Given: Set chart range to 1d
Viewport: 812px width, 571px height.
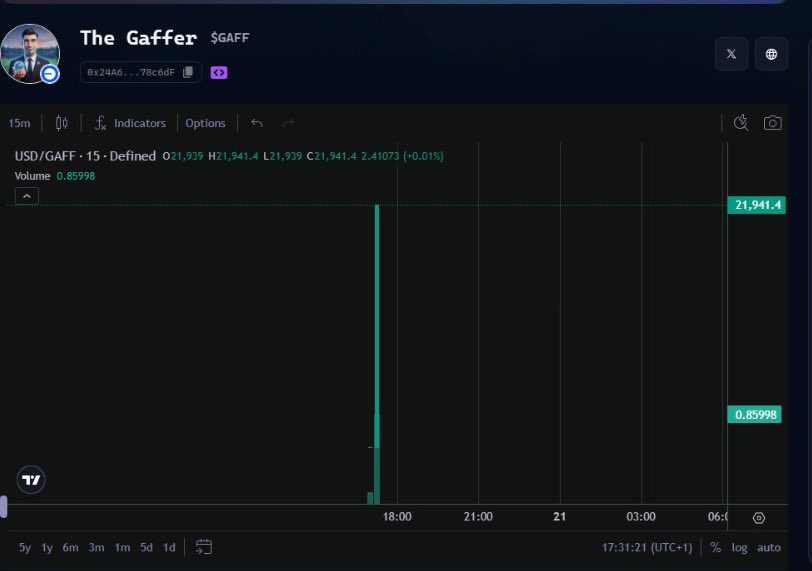Looking at the screenshot, I should point(169,548).
